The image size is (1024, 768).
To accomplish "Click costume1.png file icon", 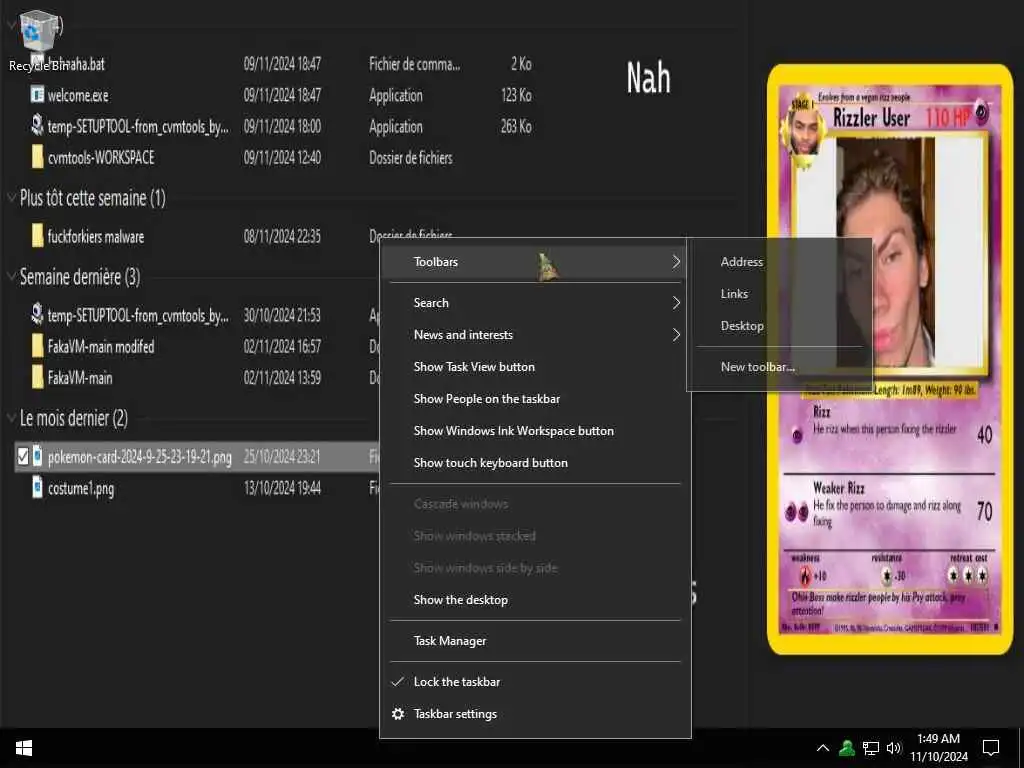I will click(37, 487).
